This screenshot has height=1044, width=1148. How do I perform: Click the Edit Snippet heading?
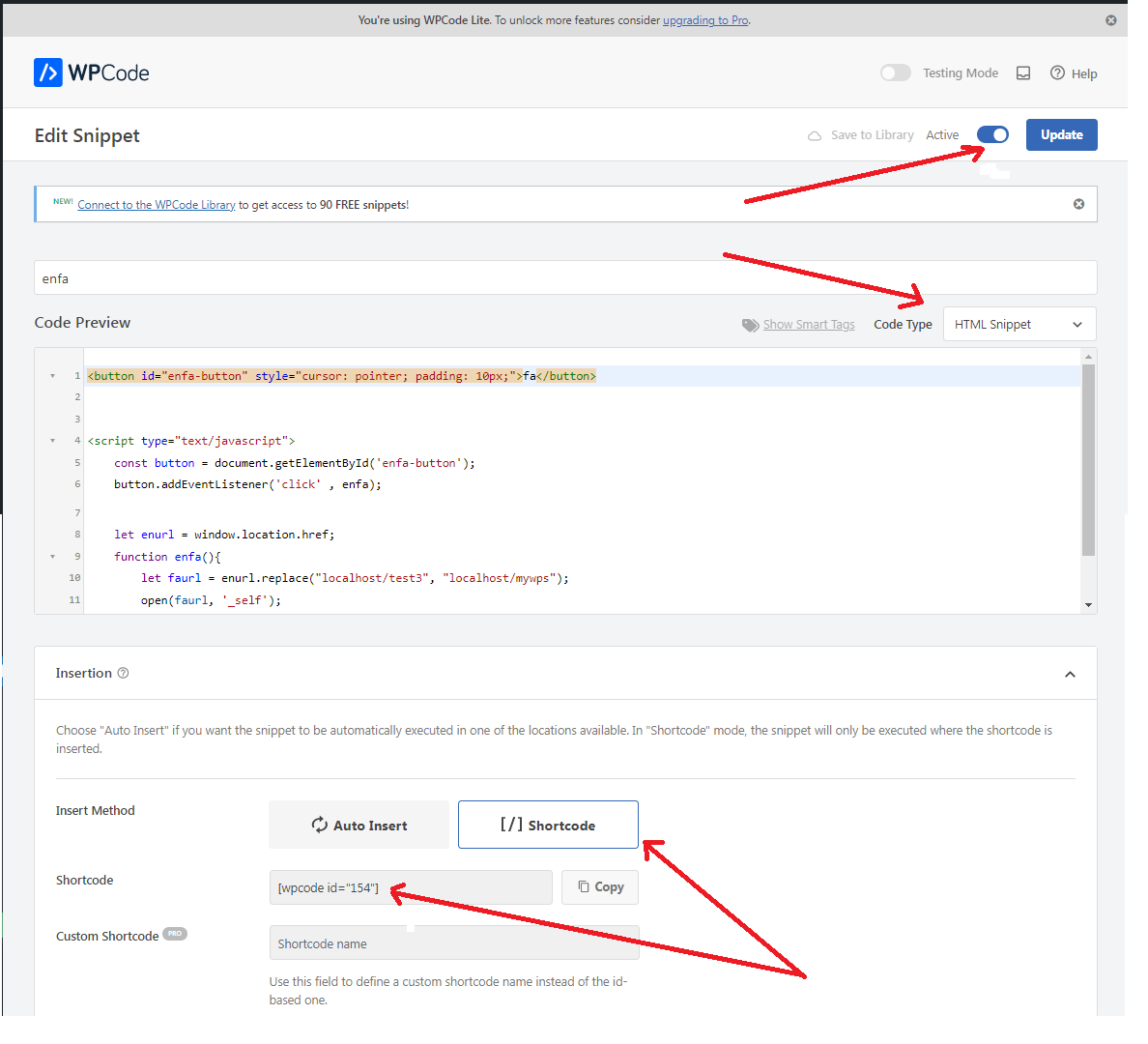pos(89,137)
